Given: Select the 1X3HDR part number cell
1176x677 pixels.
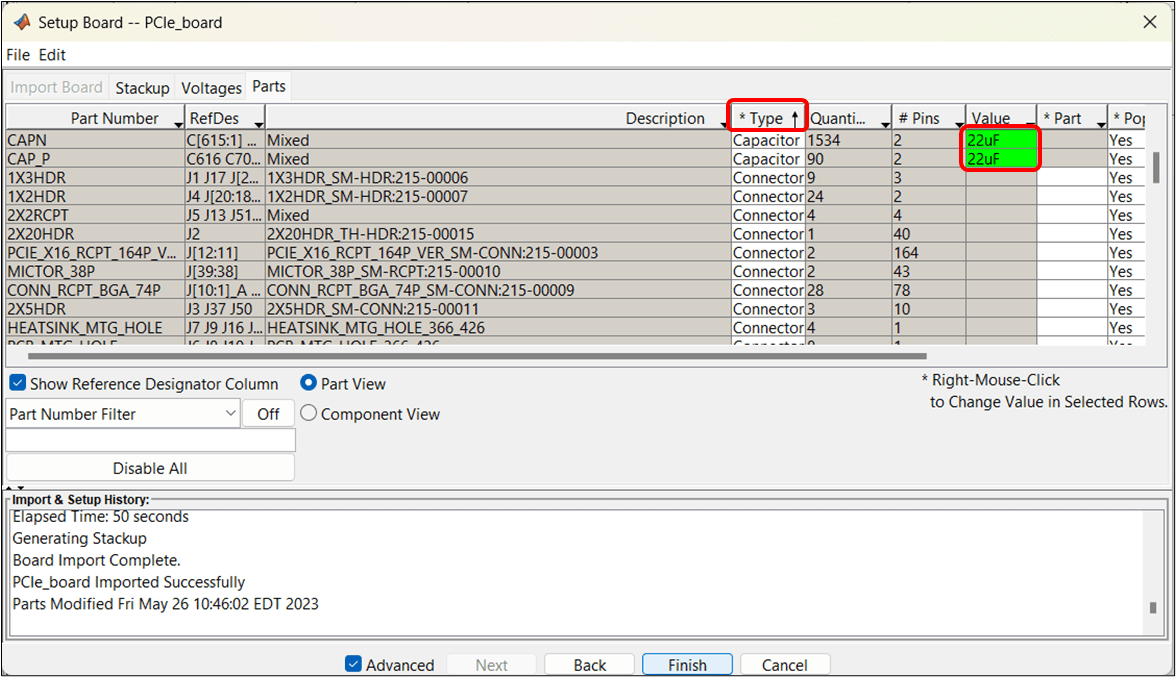Looking at the screenshot, I should pyautogui.click(x=95, y=178).
